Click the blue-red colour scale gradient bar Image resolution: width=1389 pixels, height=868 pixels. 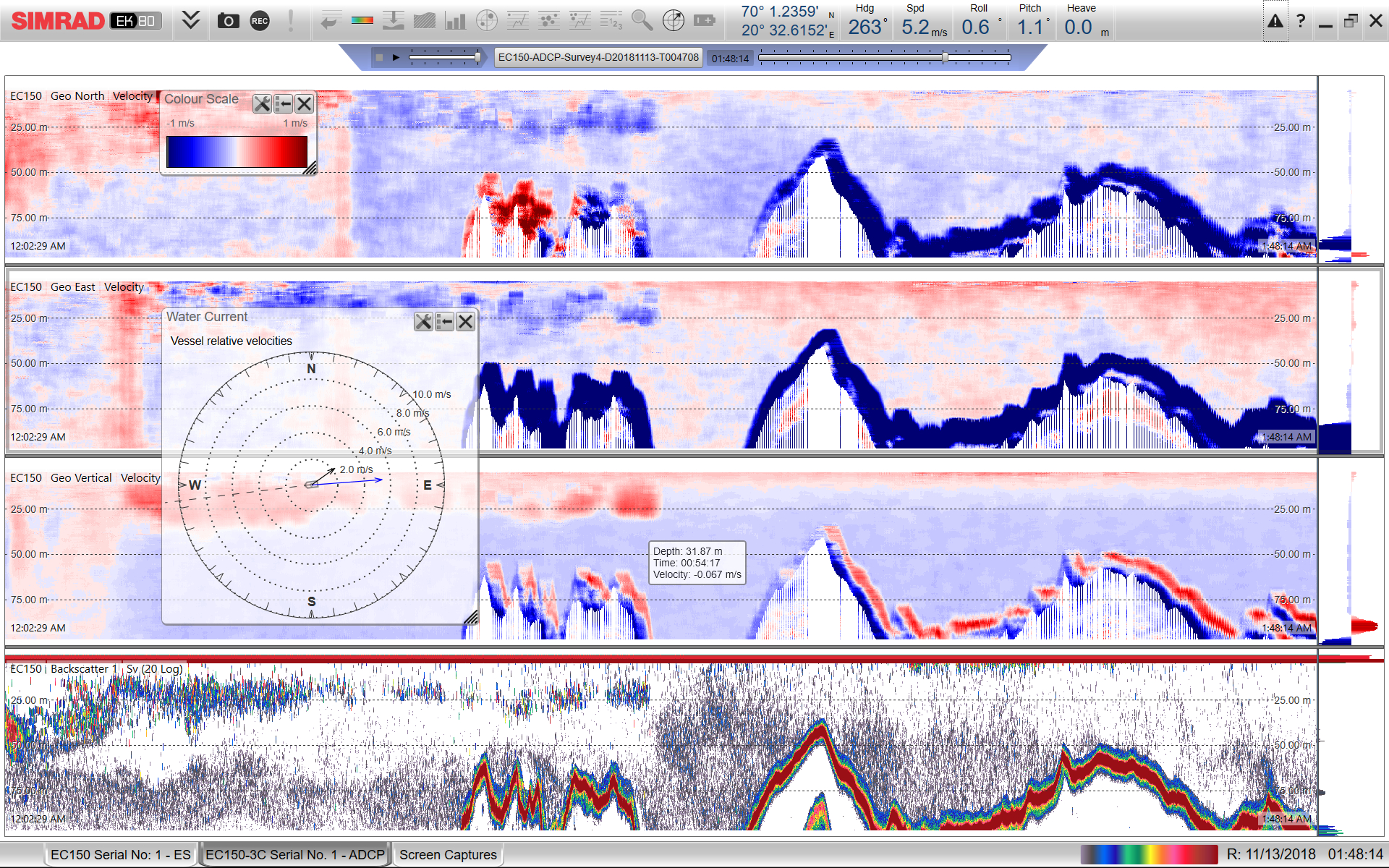pos(237,152)
